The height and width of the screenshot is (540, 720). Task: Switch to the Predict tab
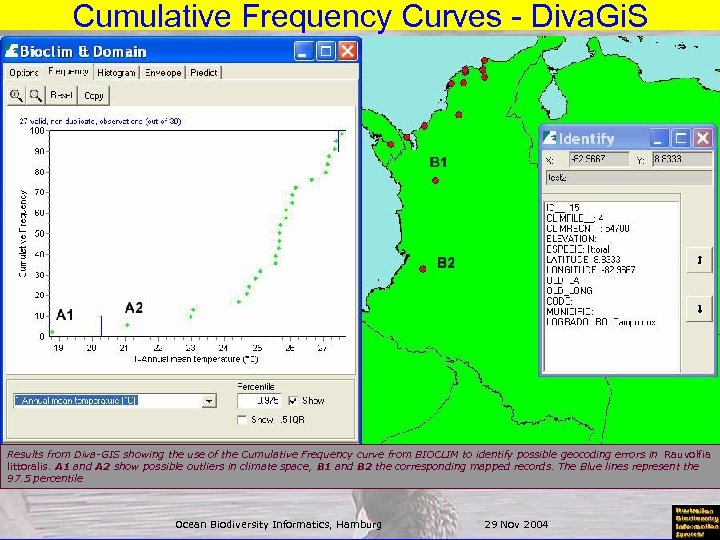pyautogui.click(x=203, y=73)
